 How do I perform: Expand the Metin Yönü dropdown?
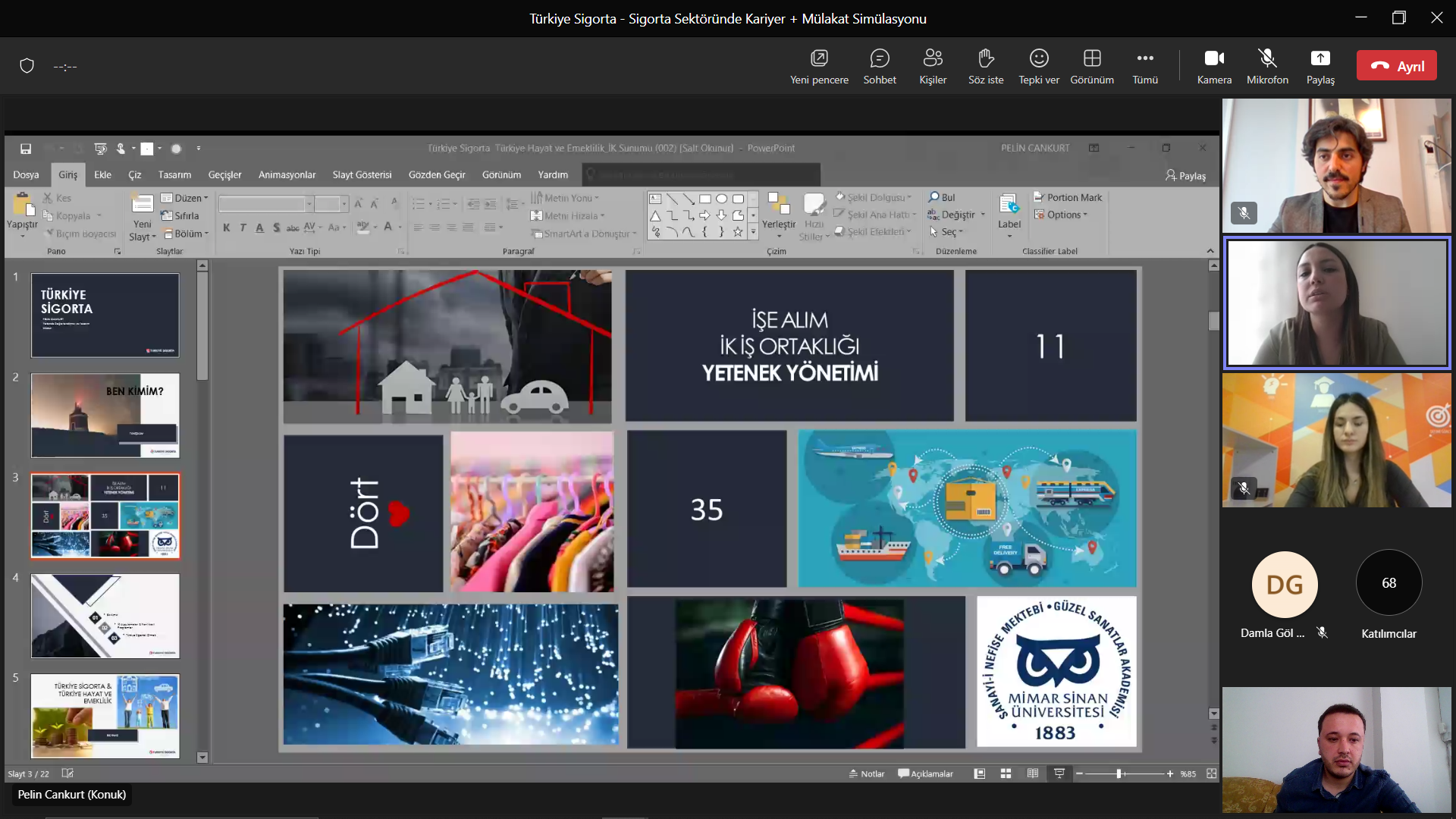coord(565,198)
